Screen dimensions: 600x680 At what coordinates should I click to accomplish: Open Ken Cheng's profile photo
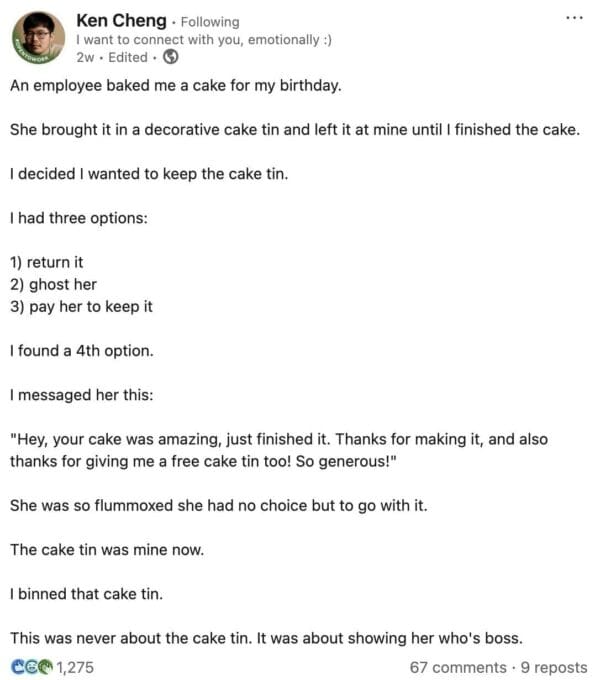[x=37, y=37]
